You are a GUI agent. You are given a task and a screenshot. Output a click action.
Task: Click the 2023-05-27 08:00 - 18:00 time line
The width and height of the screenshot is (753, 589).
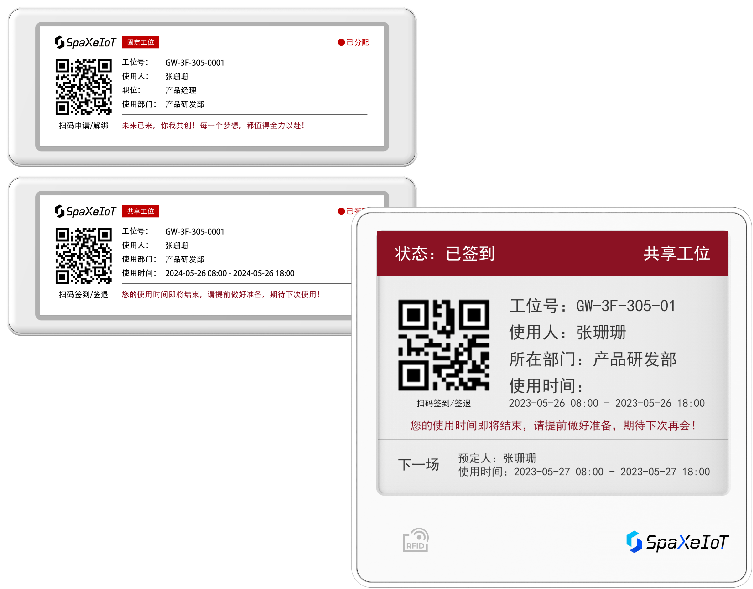point(584,472)
